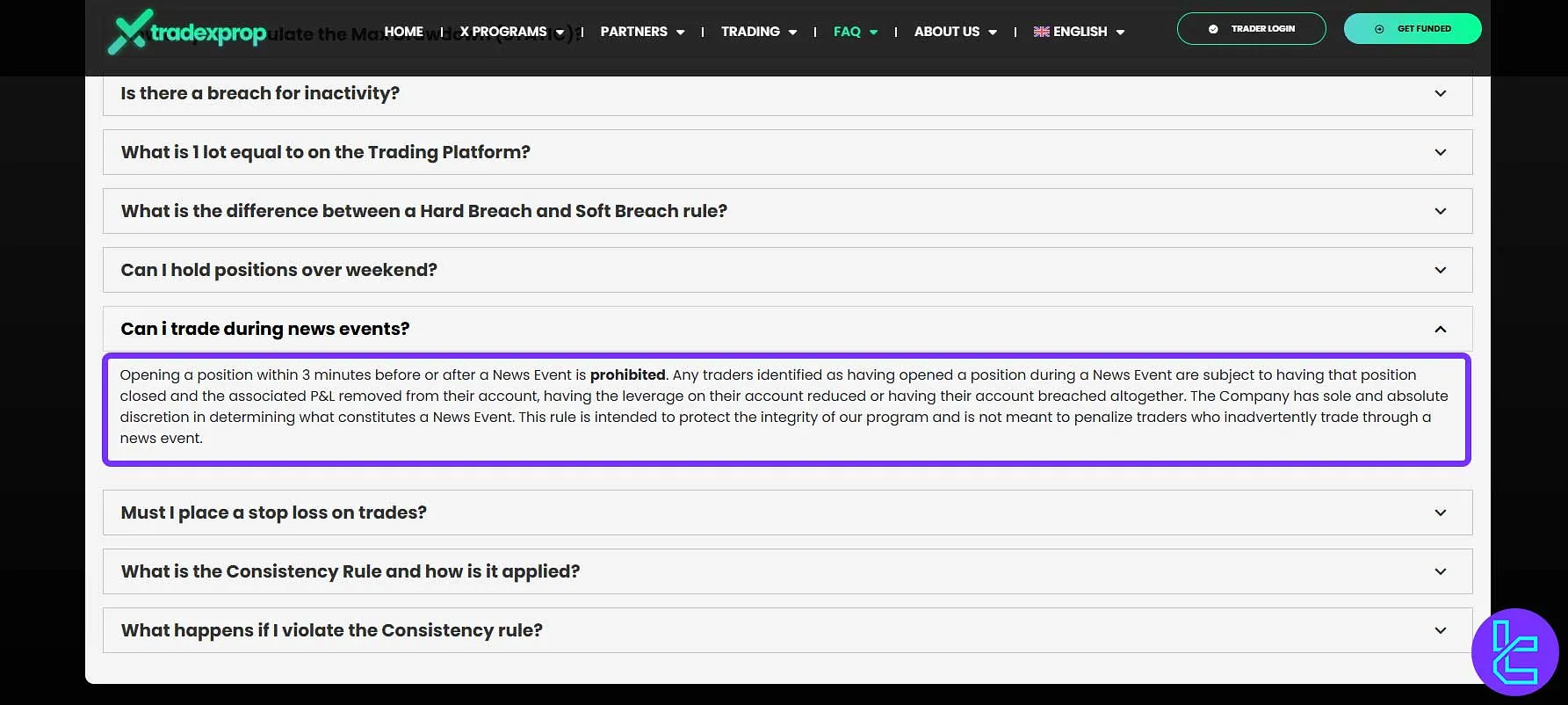Image resolution: width=1568 pixels, height=705 pixels.
Task: Click 'Can I hold positions over weekend?'
Action: 278,270
